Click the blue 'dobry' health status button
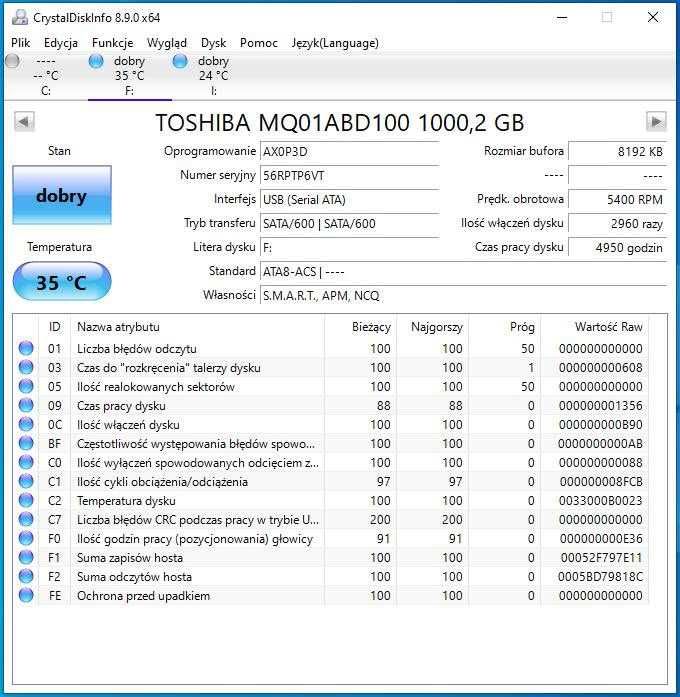 click(x=62, y=195)
